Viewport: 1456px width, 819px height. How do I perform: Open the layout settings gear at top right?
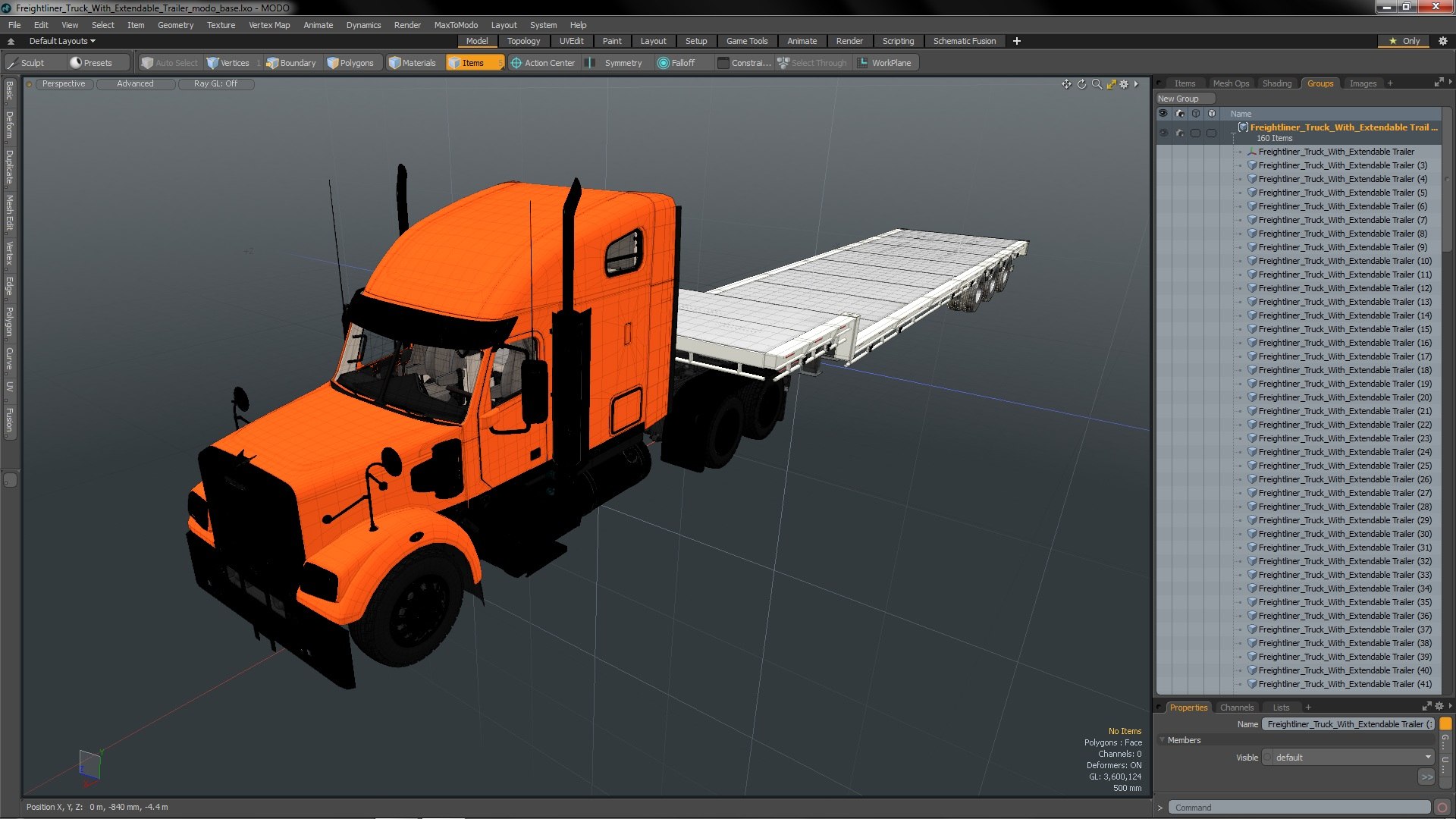point(1442,41)
